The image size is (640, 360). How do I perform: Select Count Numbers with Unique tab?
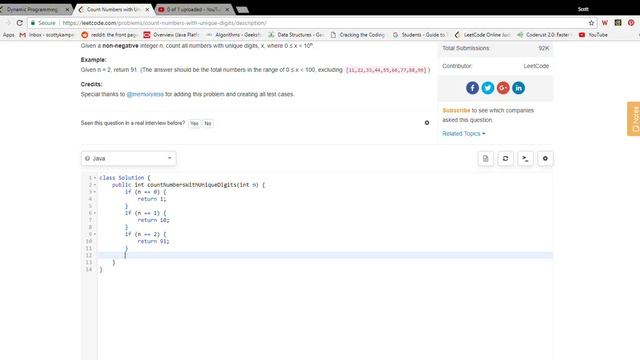click(x=112, y=9)
